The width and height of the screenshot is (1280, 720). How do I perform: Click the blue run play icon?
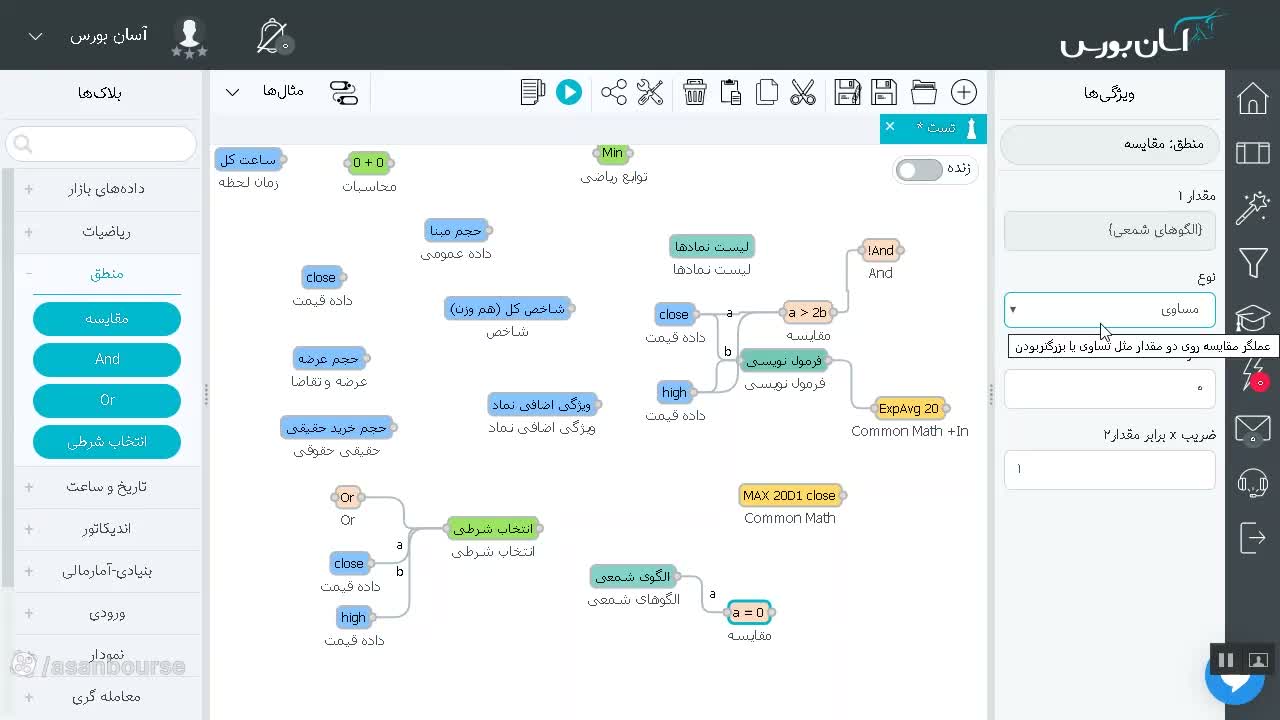(569, 92)
